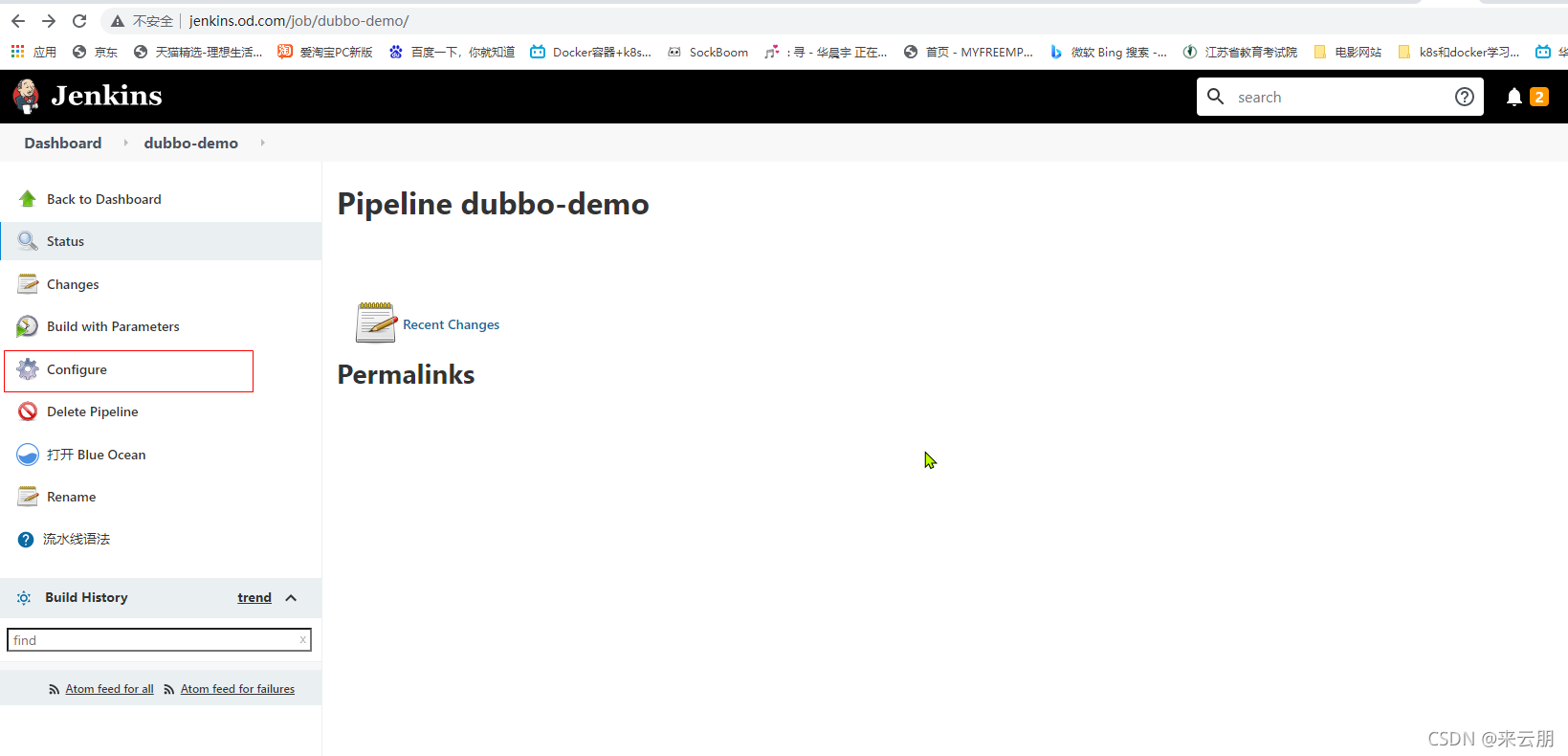
Task: Click the dubbo-demo breadcrumb link
Action: tap(191, 143)
